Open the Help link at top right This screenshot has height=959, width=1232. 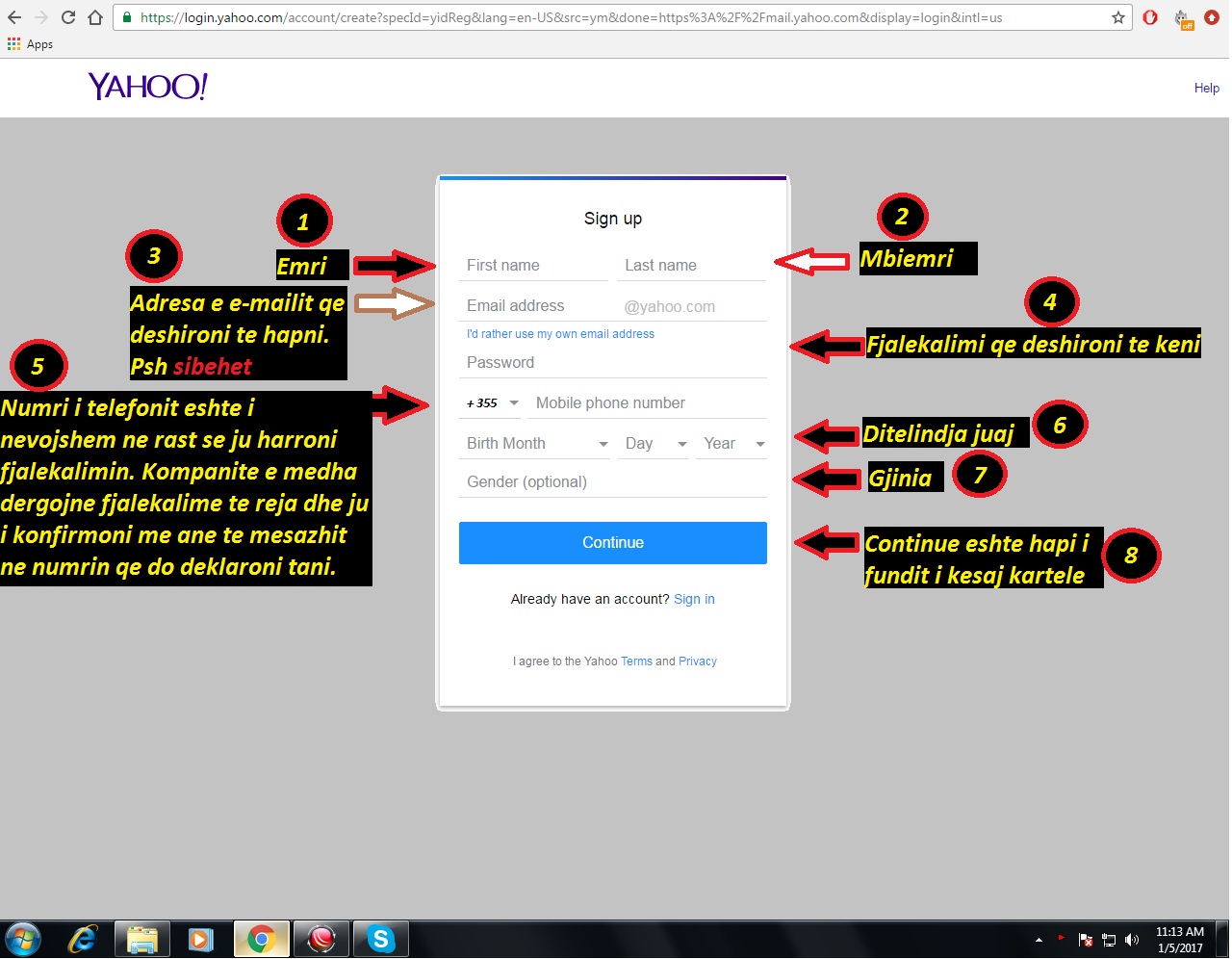point(1206,88)
